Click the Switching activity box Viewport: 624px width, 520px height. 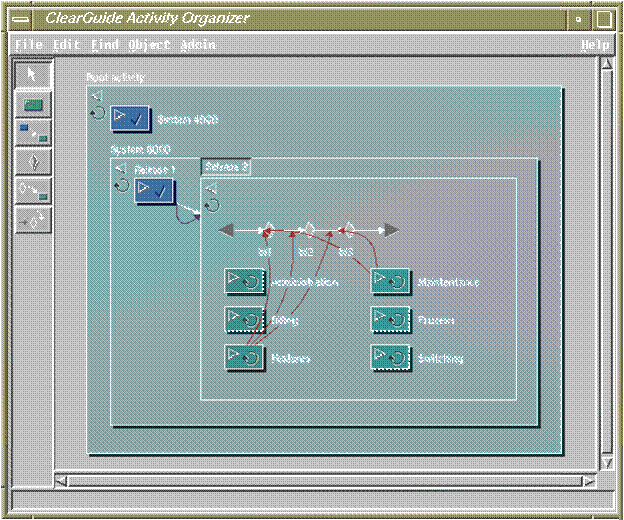pos(390,357)
